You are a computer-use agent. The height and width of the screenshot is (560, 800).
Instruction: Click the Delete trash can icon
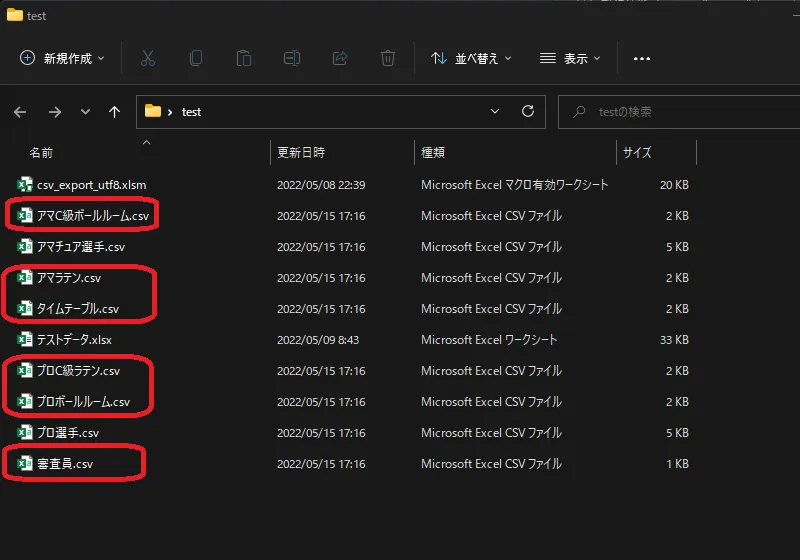point(388,59)
